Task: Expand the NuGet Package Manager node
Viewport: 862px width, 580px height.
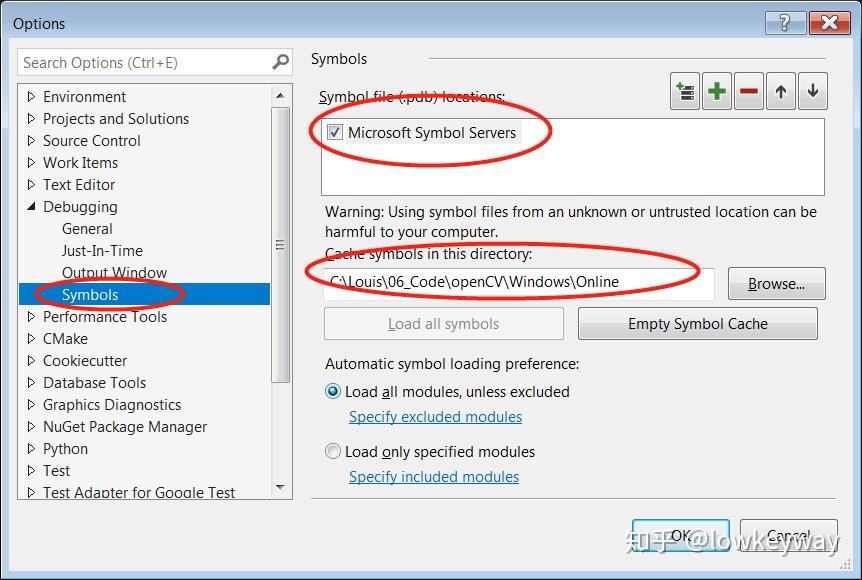Action: [31, 427]
